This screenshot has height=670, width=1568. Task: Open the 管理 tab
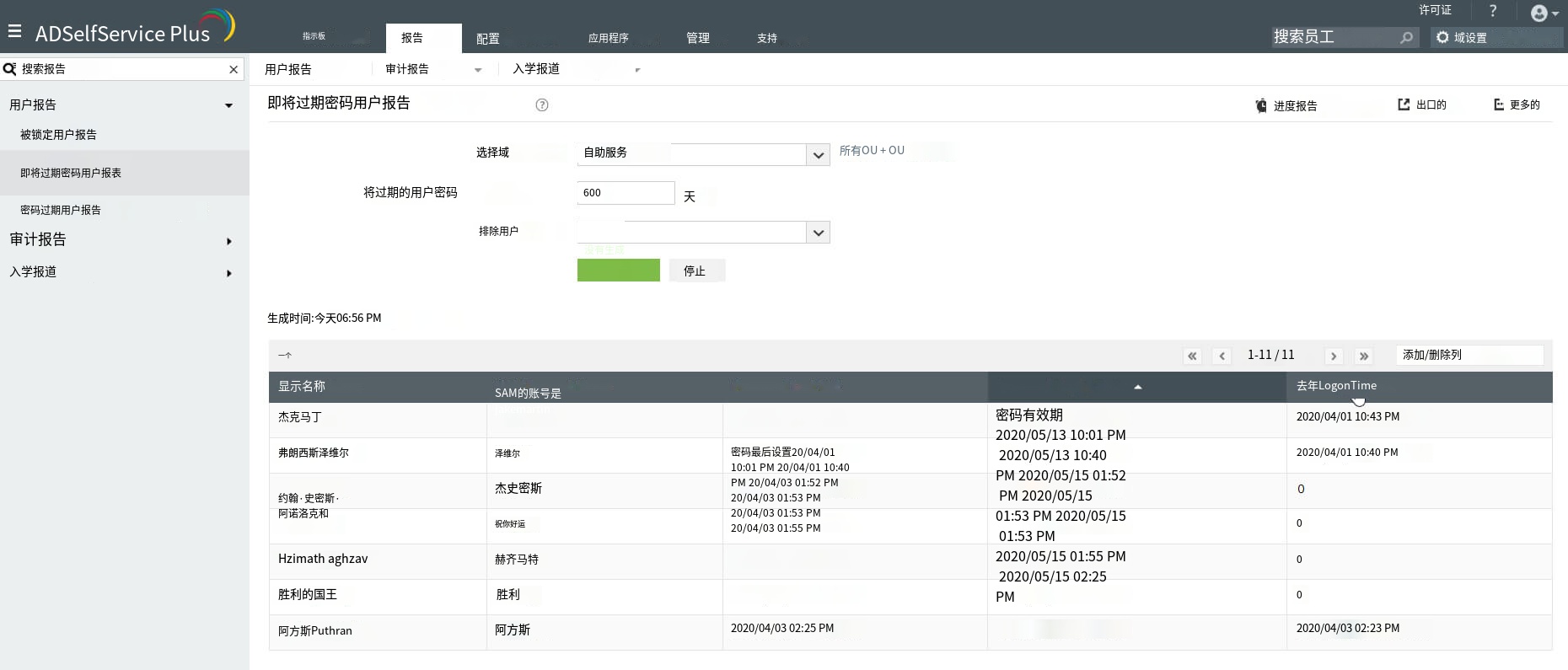click(697, 39)
